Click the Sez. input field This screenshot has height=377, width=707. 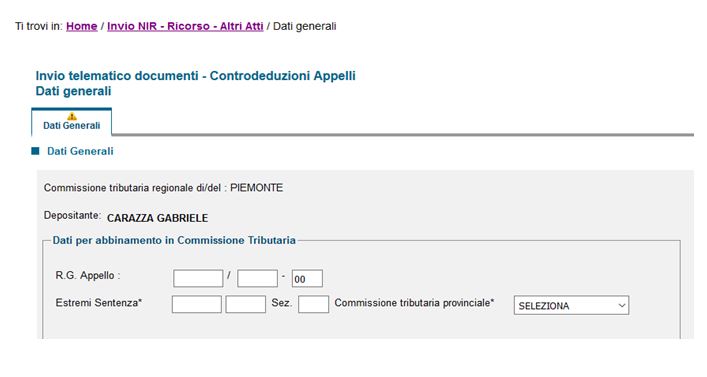pyautogui.click(x=313, y=304)
